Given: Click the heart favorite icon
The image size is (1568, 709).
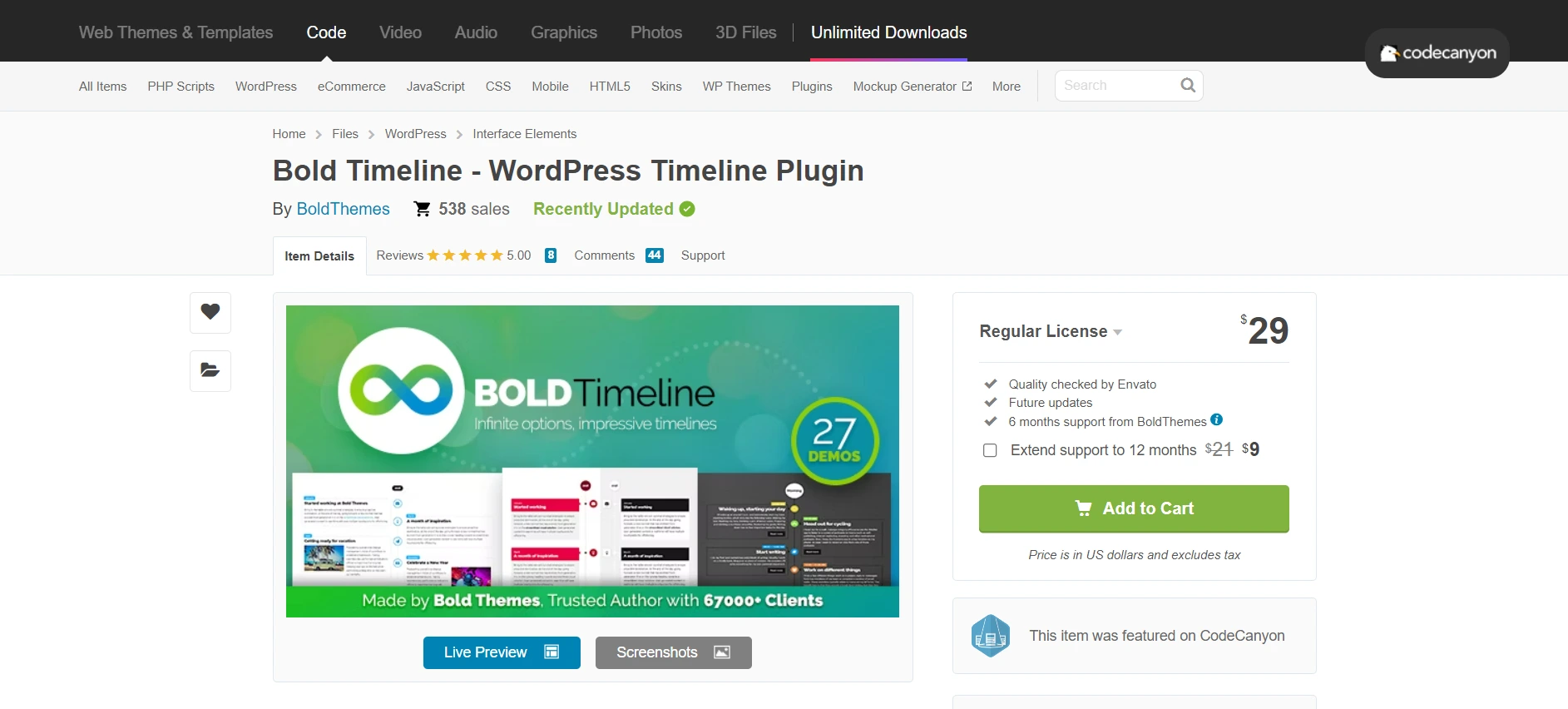Looking at the screenshot, I should pos(210,312).
